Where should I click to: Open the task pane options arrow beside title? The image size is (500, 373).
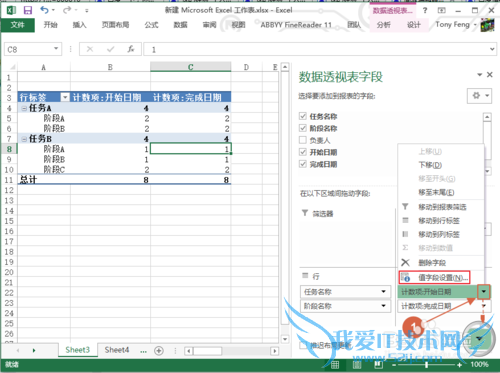coord(479,75)
